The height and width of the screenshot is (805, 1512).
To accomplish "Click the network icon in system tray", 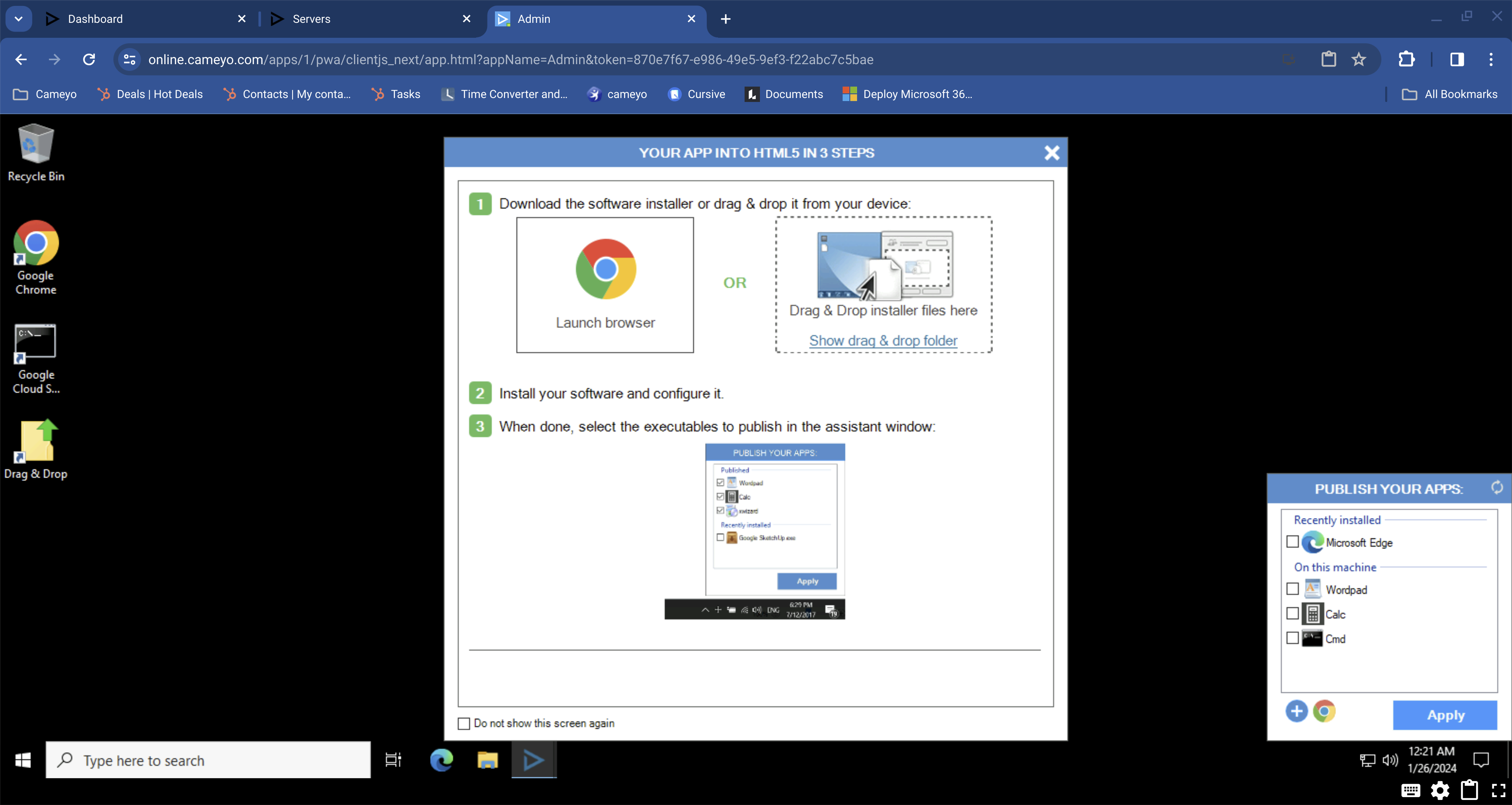I will [x=1367, y=761].
